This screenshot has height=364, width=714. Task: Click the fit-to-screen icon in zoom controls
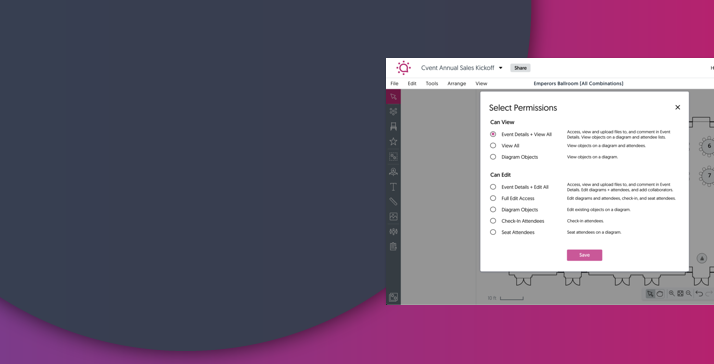point(680,294)
